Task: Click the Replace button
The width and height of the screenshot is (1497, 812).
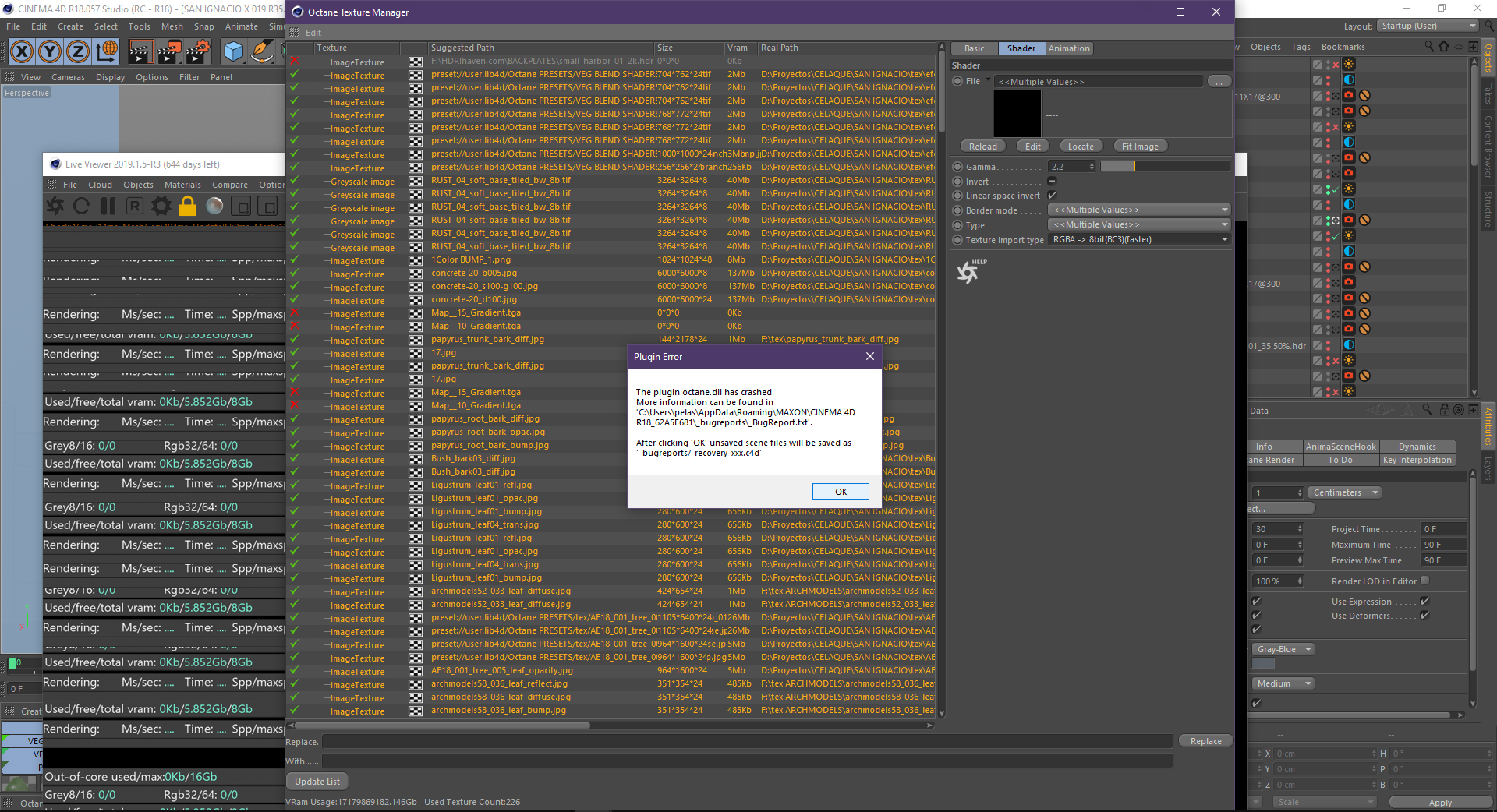Action: tap(1205, 741)
